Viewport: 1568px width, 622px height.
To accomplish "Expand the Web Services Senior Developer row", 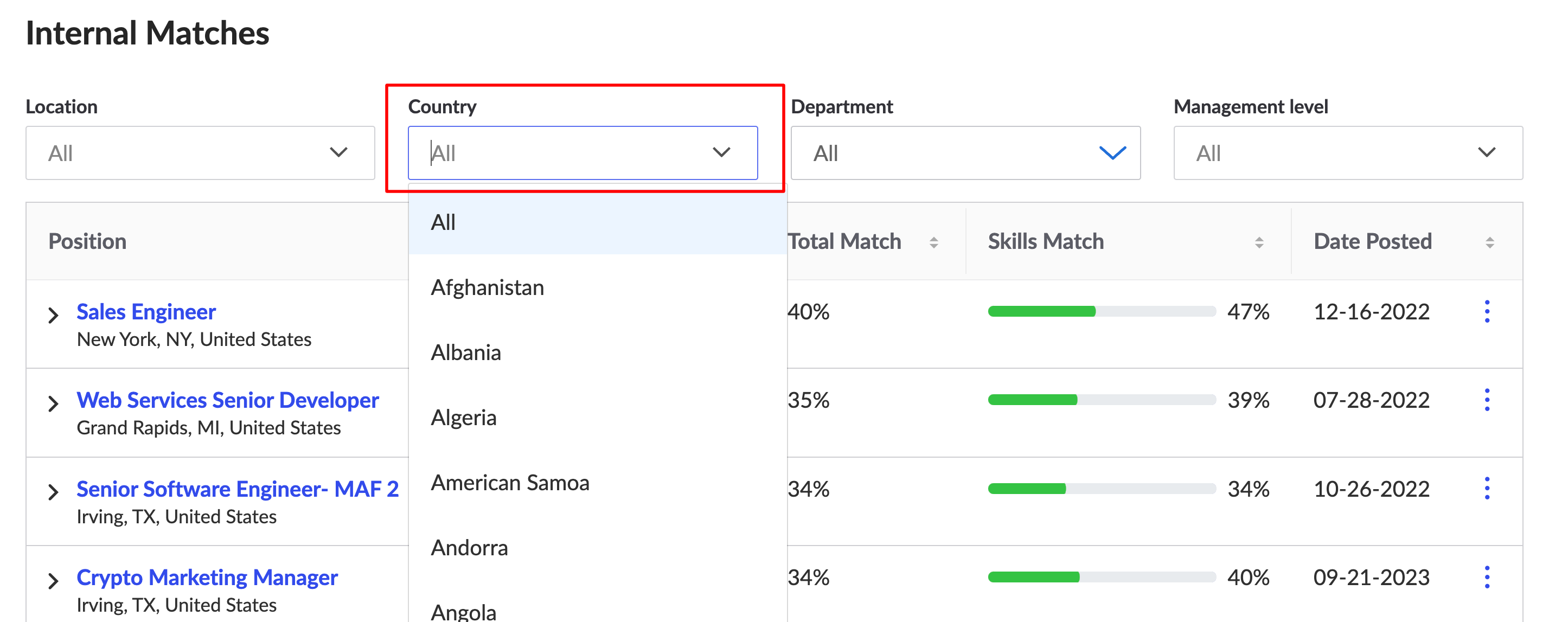I will 54,403.
